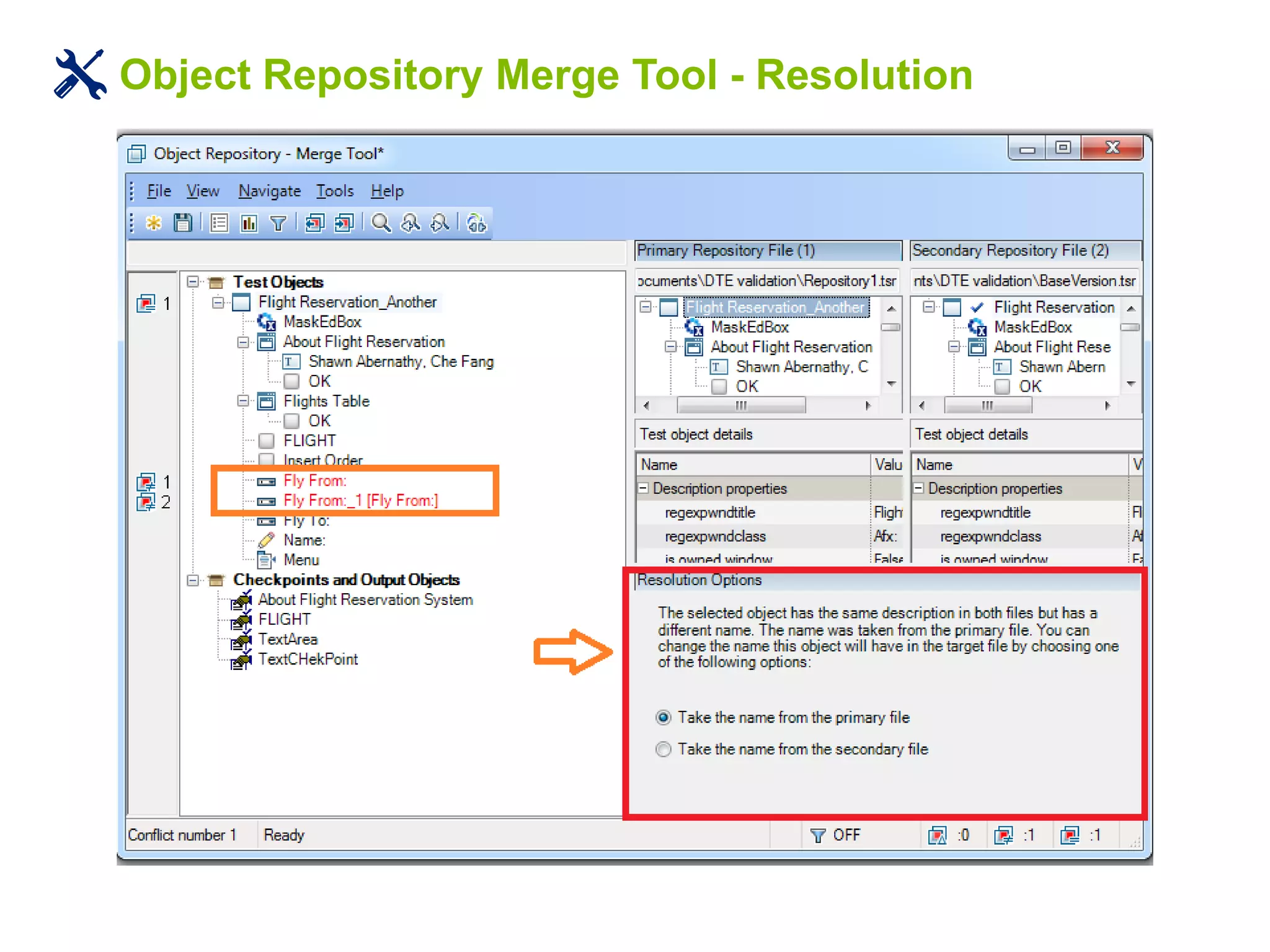Click the Find Next magnifier icon
1270x952 pixels.
tap(440, 223)
